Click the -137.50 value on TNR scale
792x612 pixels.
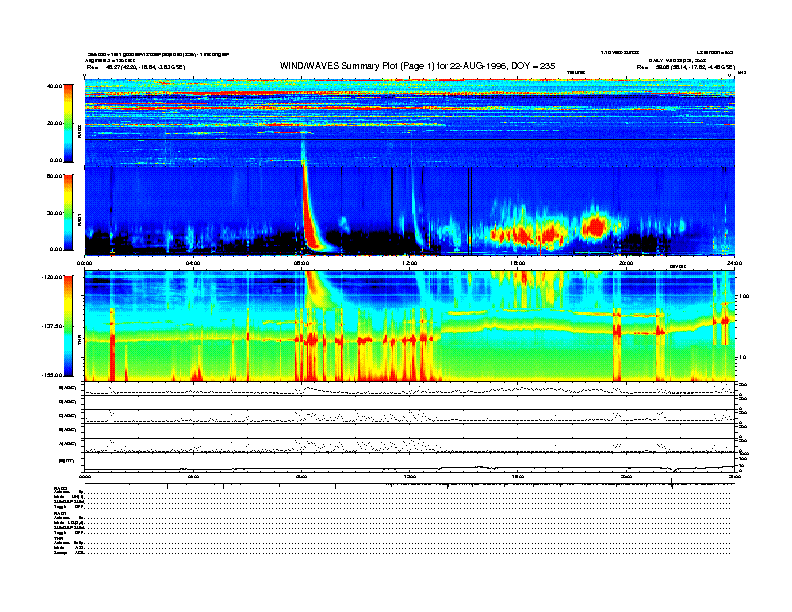point(53,326)
